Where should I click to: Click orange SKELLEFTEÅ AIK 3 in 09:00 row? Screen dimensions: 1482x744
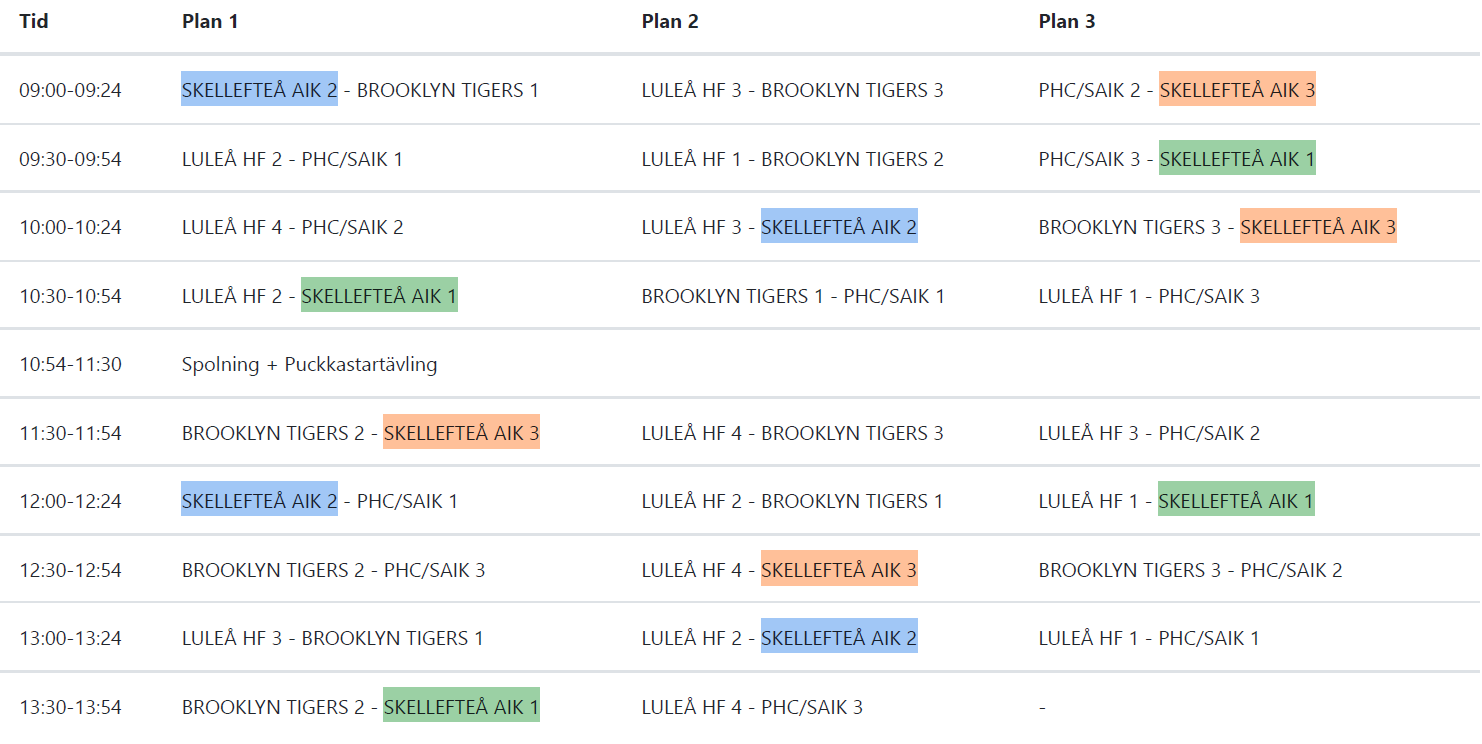pyautogui.click(x=1237, y=90)
